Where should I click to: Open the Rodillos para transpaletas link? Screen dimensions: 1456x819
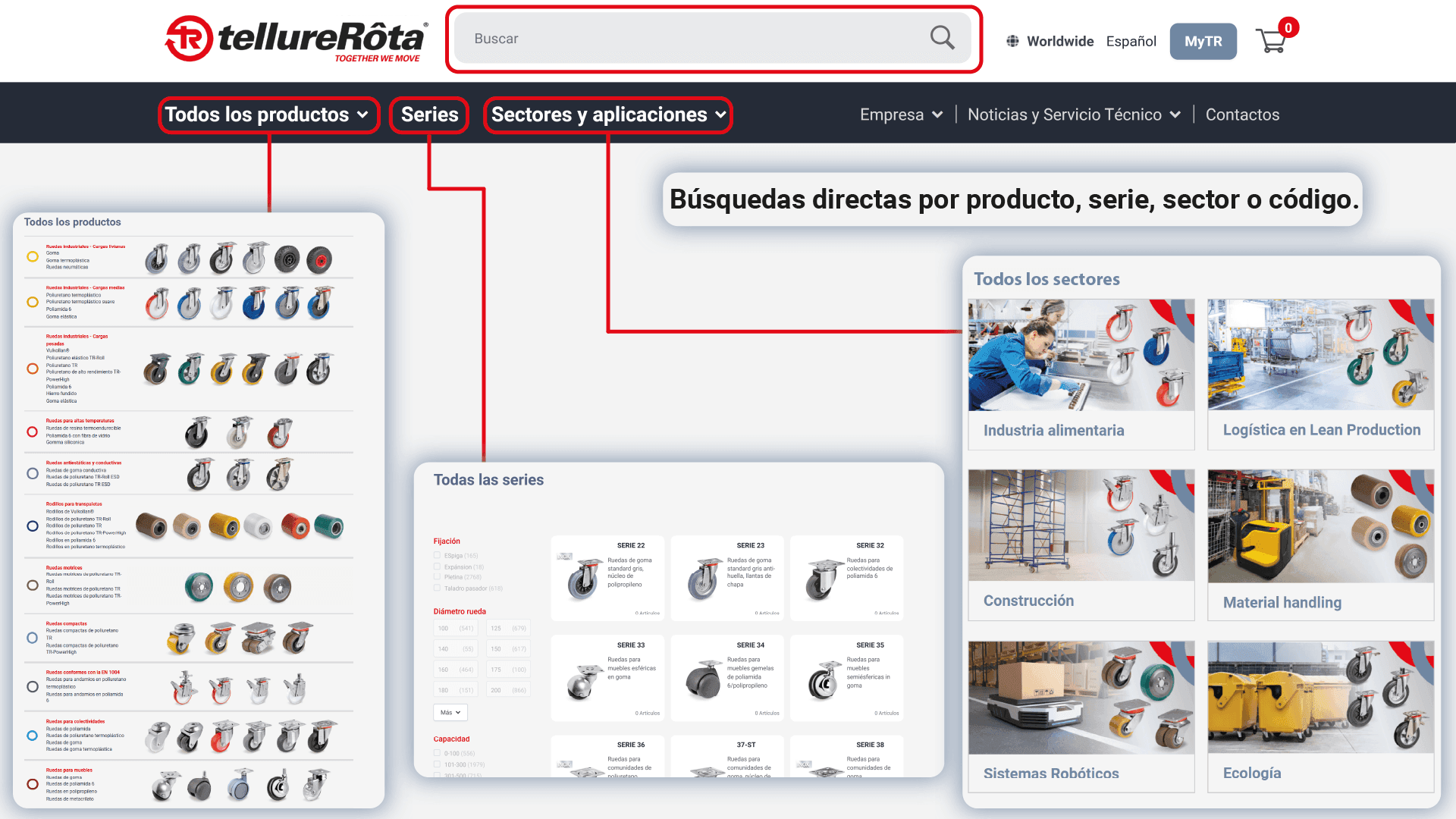click(74, 504)
